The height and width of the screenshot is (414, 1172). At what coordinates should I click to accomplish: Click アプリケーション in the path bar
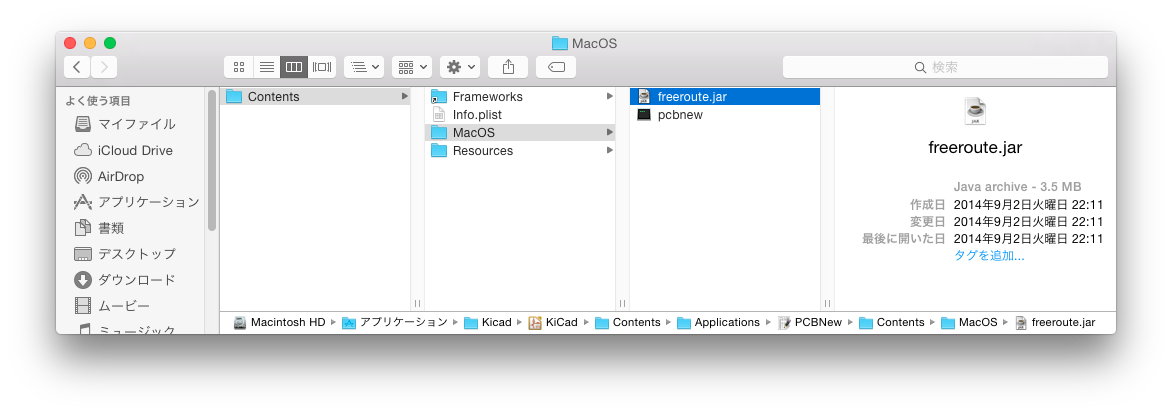[395, 322]
